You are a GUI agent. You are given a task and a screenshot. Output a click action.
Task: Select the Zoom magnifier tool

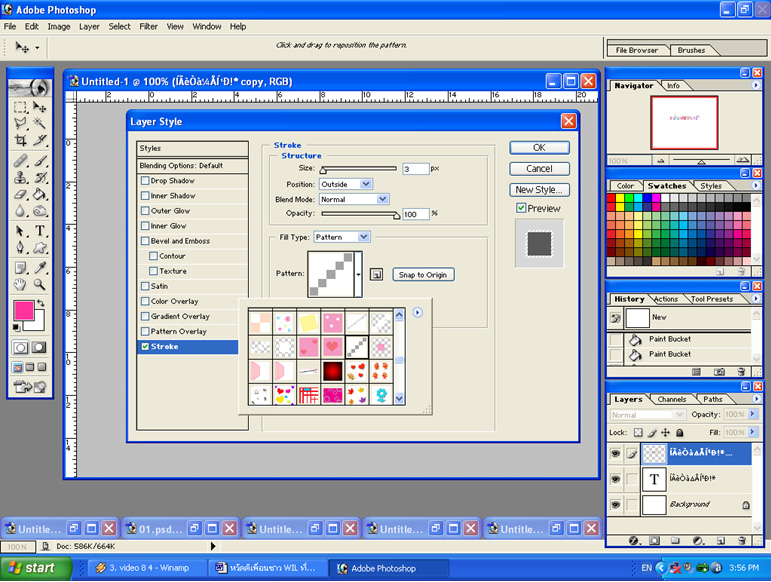pos(40,284)
